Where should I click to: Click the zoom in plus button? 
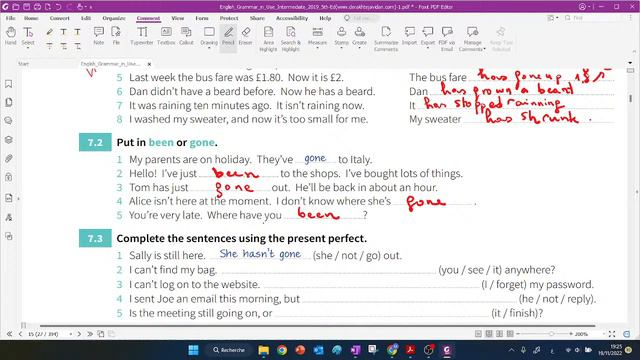571,334
